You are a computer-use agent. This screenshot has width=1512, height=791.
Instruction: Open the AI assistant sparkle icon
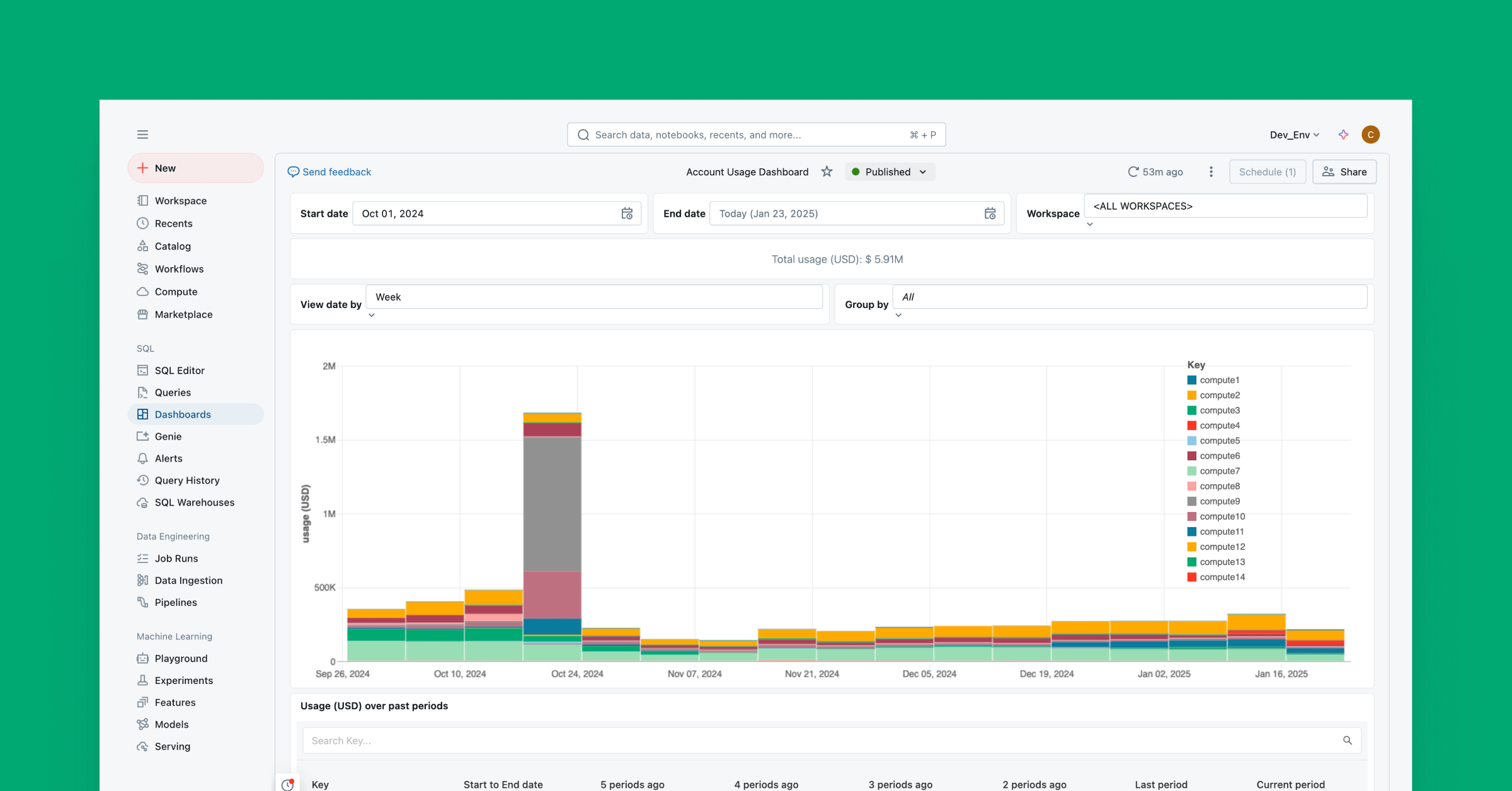pos(1343,135)
